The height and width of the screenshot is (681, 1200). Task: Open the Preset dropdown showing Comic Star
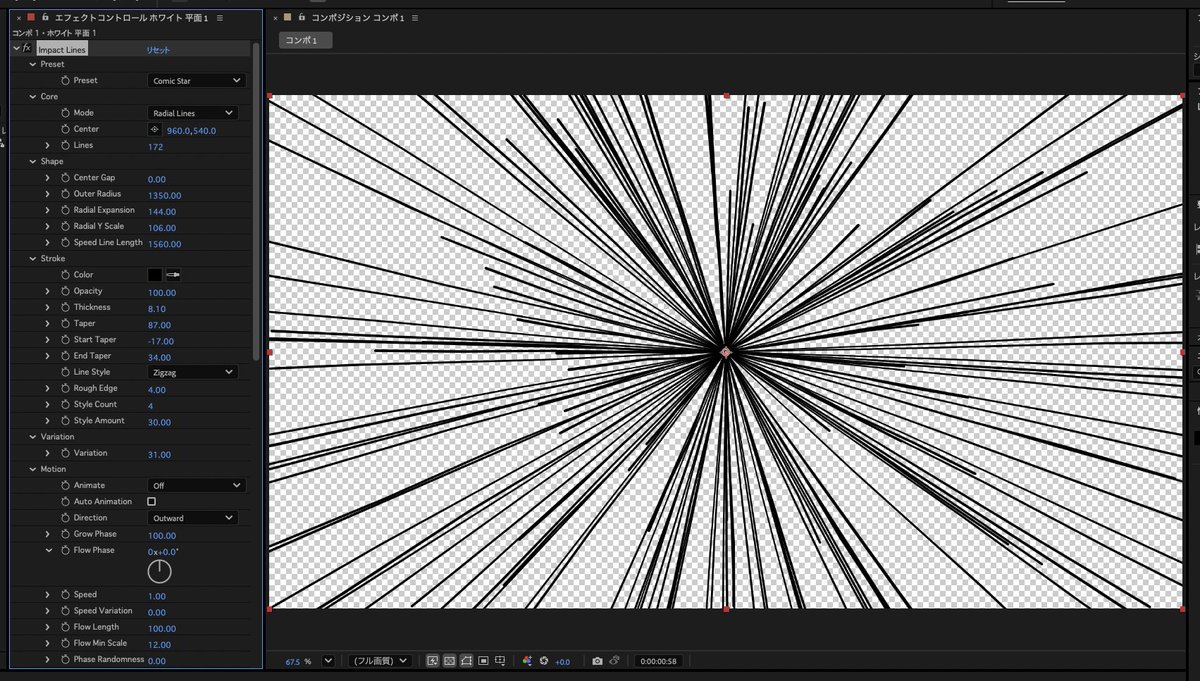196,80
